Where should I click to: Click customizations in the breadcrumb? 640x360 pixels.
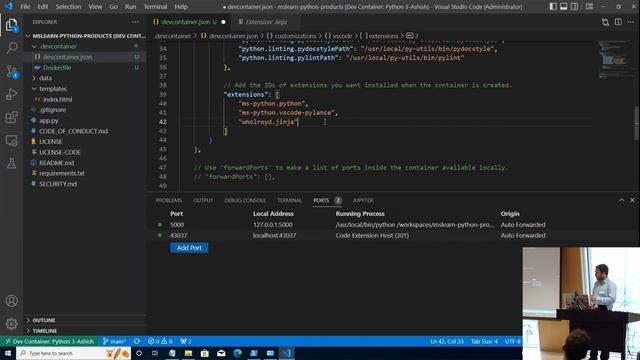296,36
